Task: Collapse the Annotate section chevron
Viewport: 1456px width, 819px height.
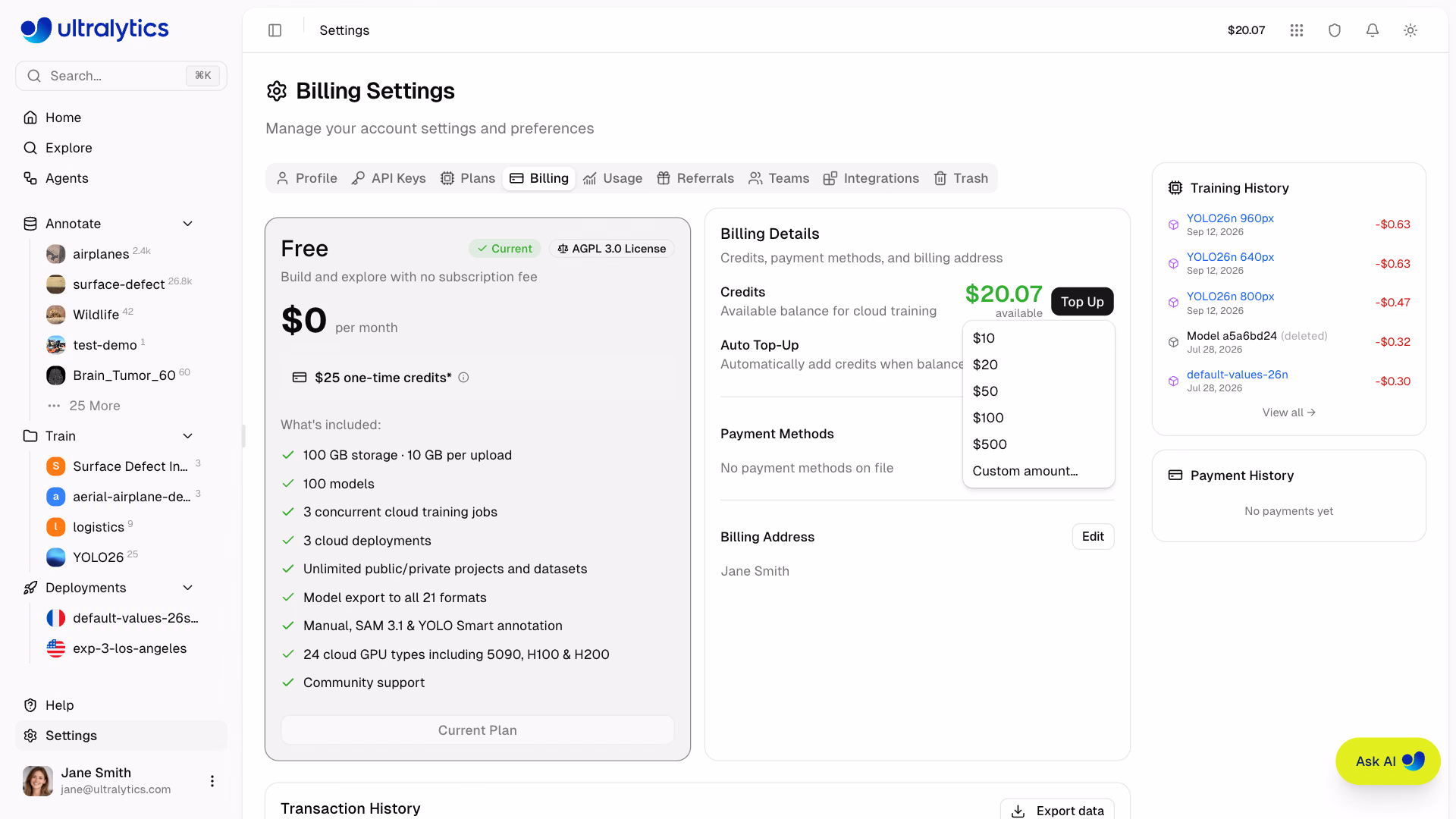Action: (x=188, y=224)
